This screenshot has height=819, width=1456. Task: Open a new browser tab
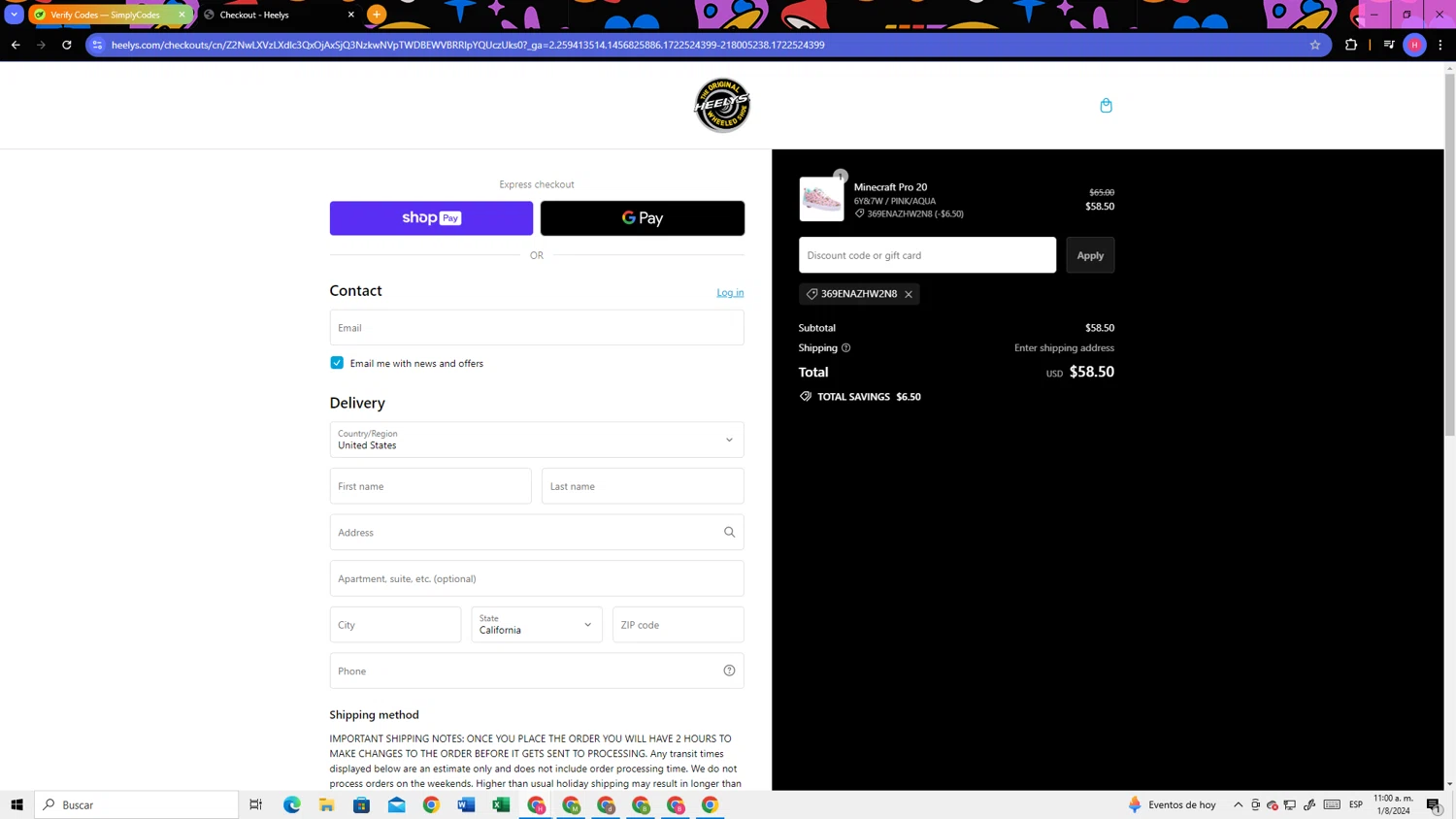(x=377, y=15)
